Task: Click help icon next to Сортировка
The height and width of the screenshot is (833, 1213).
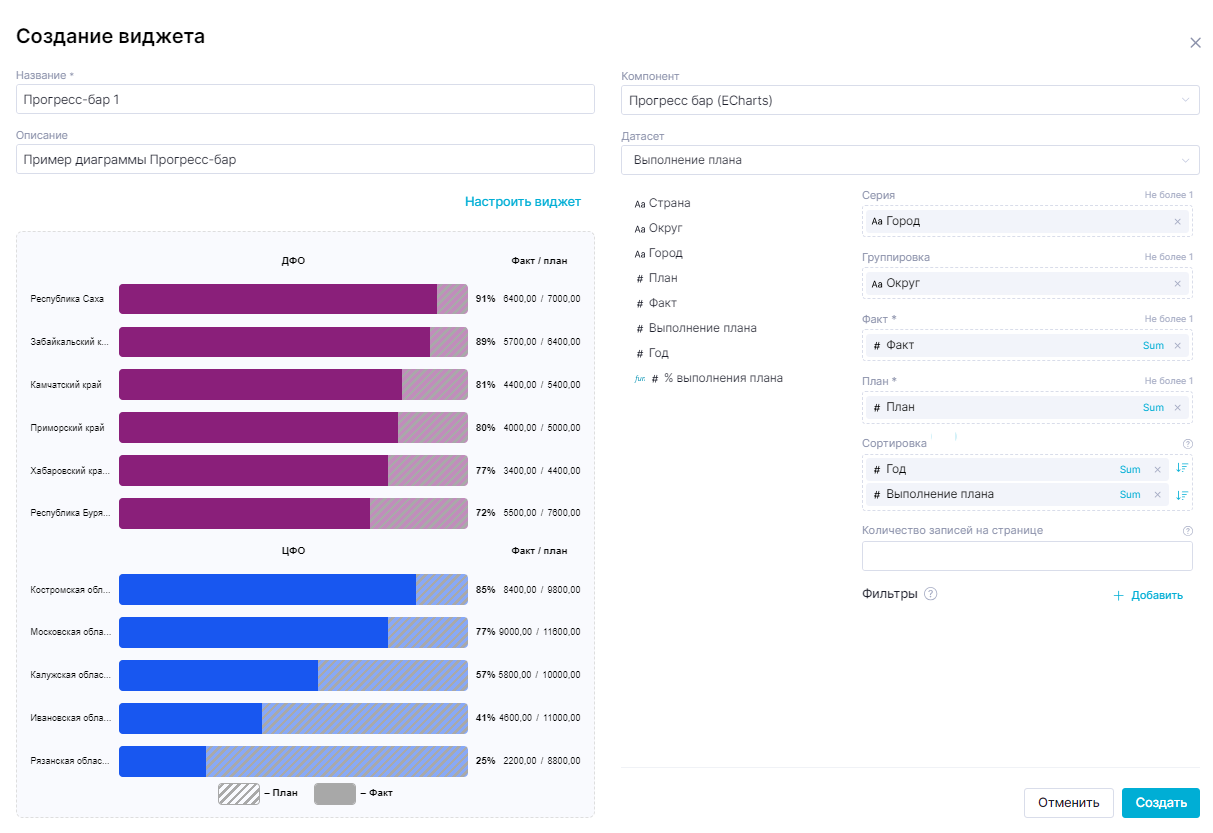Action: point(1188,444)
